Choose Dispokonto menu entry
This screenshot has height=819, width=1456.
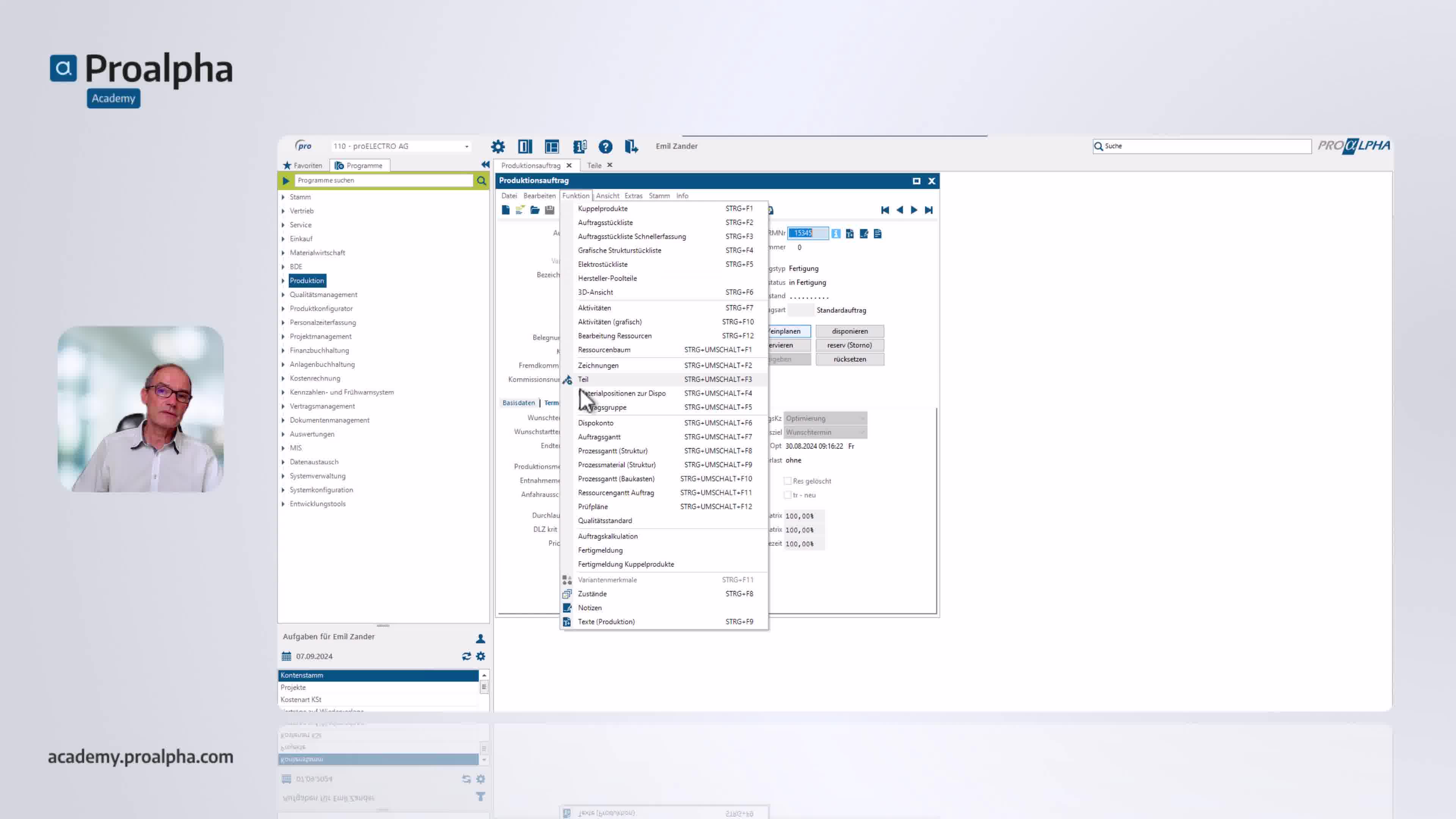(595, 423)
